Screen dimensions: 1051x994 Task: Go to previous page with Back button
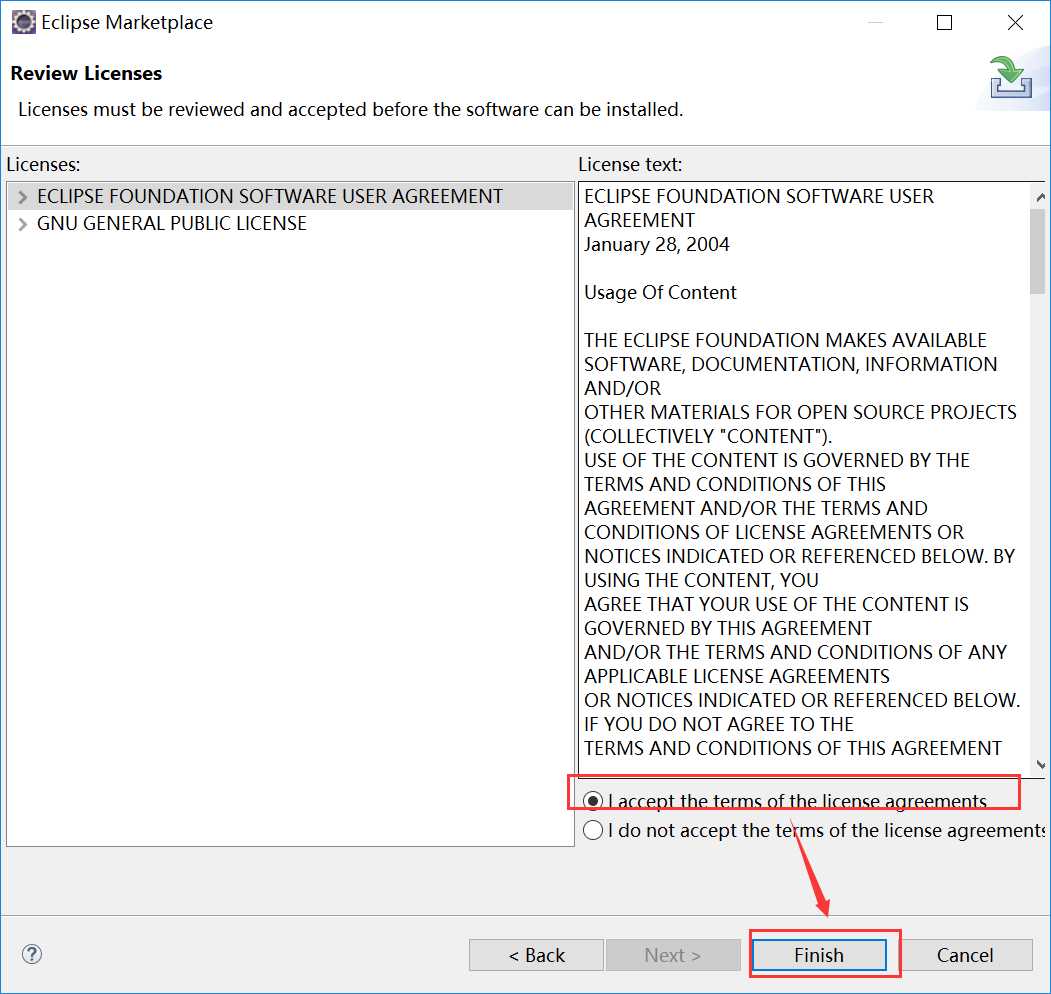[536, 954]
